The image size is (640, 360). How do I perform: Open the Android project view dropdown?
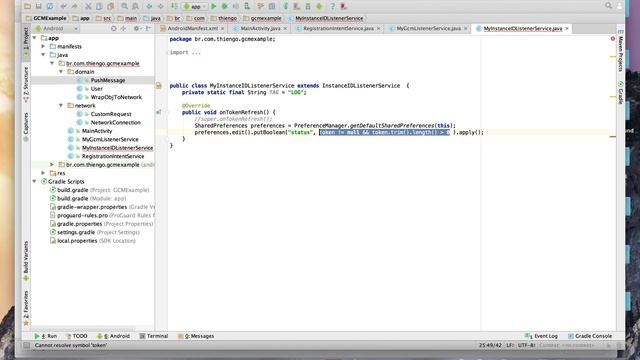[x=56, y=29]
